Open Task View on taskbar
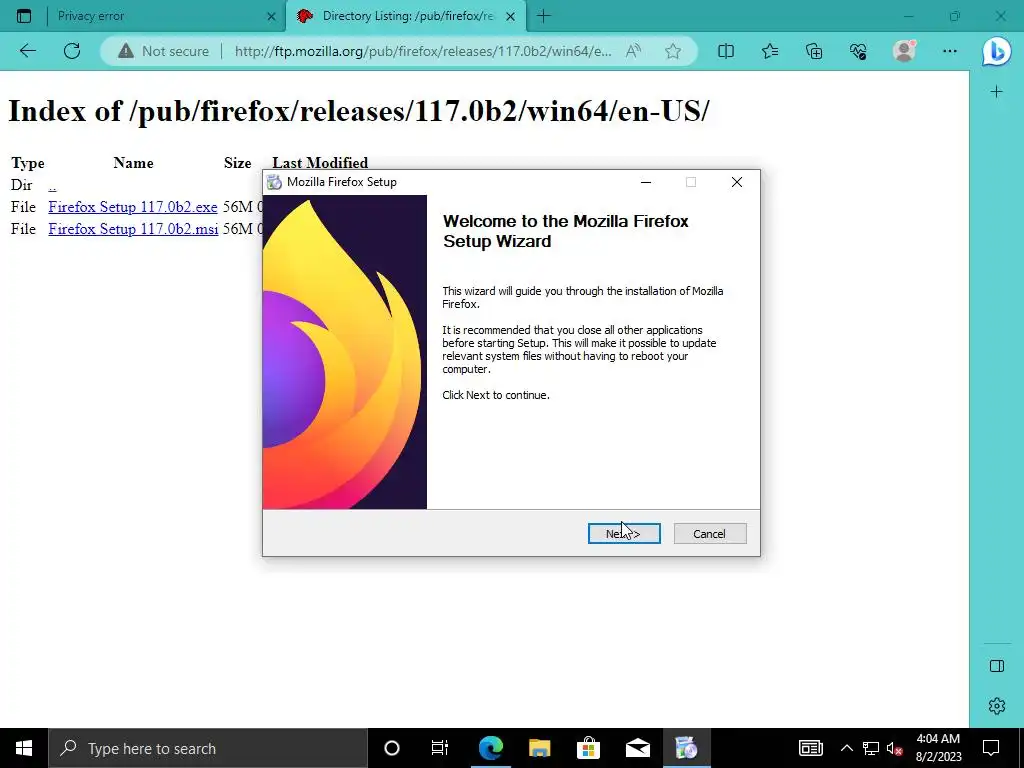This screenshot has height=768, width=1024. pos(440,748)
